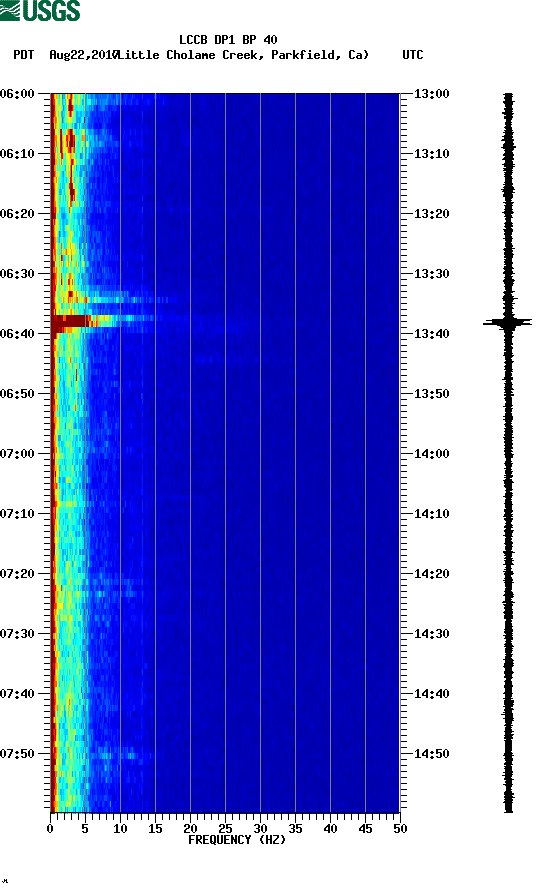Viewport: 552px width, 892px height.
Task: Click the USGS logo
Action: 40,10
